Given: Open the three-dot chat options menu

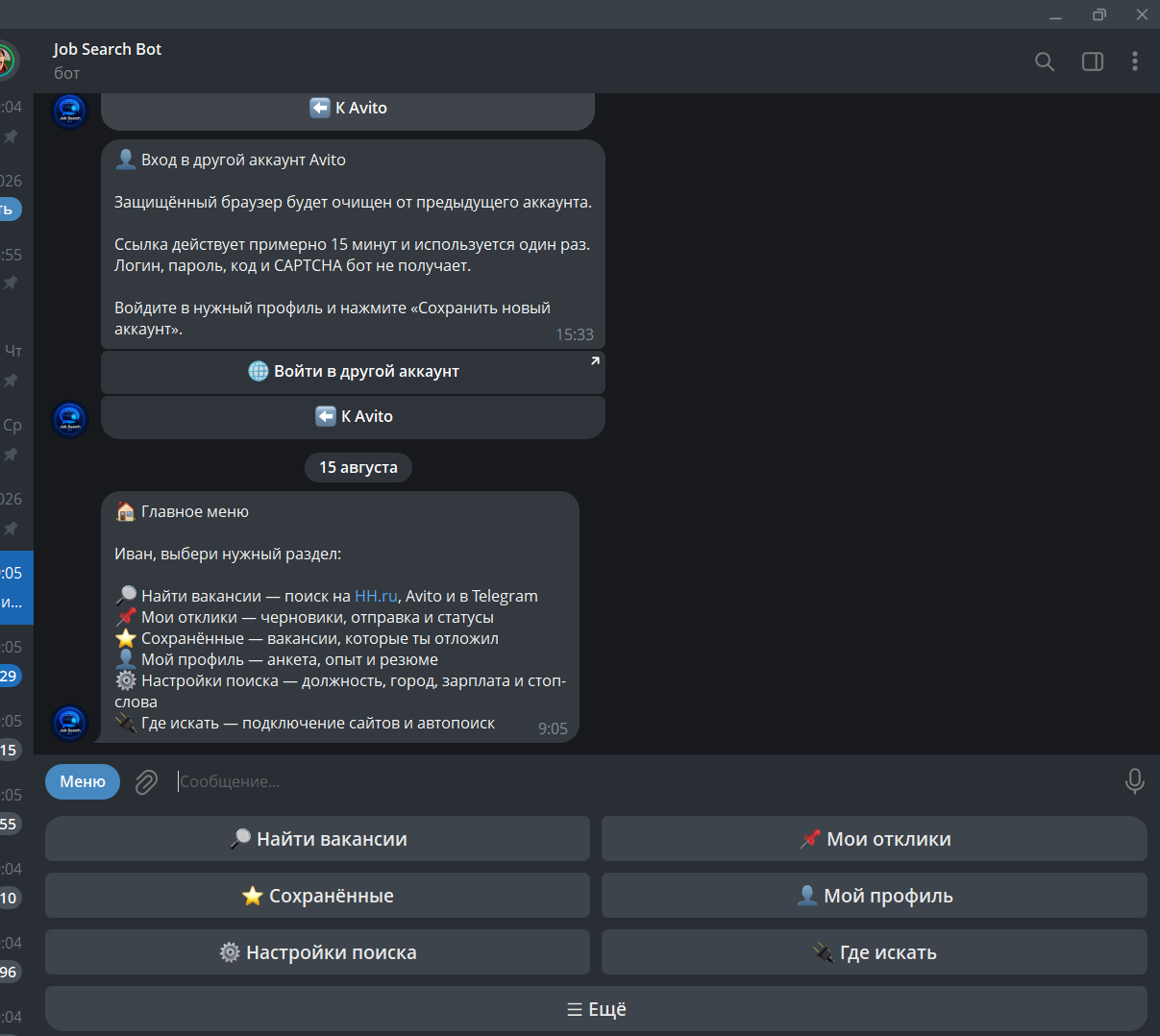Looking at the screenshot, I should 1135,62.
